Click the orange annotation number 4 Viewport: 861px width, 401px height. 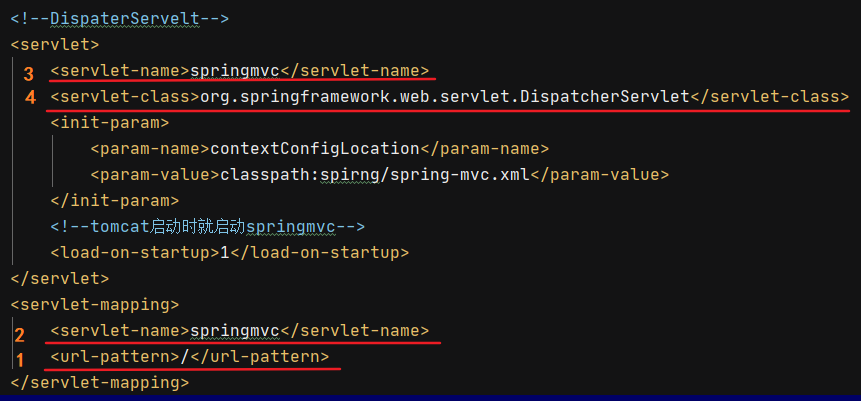[30, 98]
